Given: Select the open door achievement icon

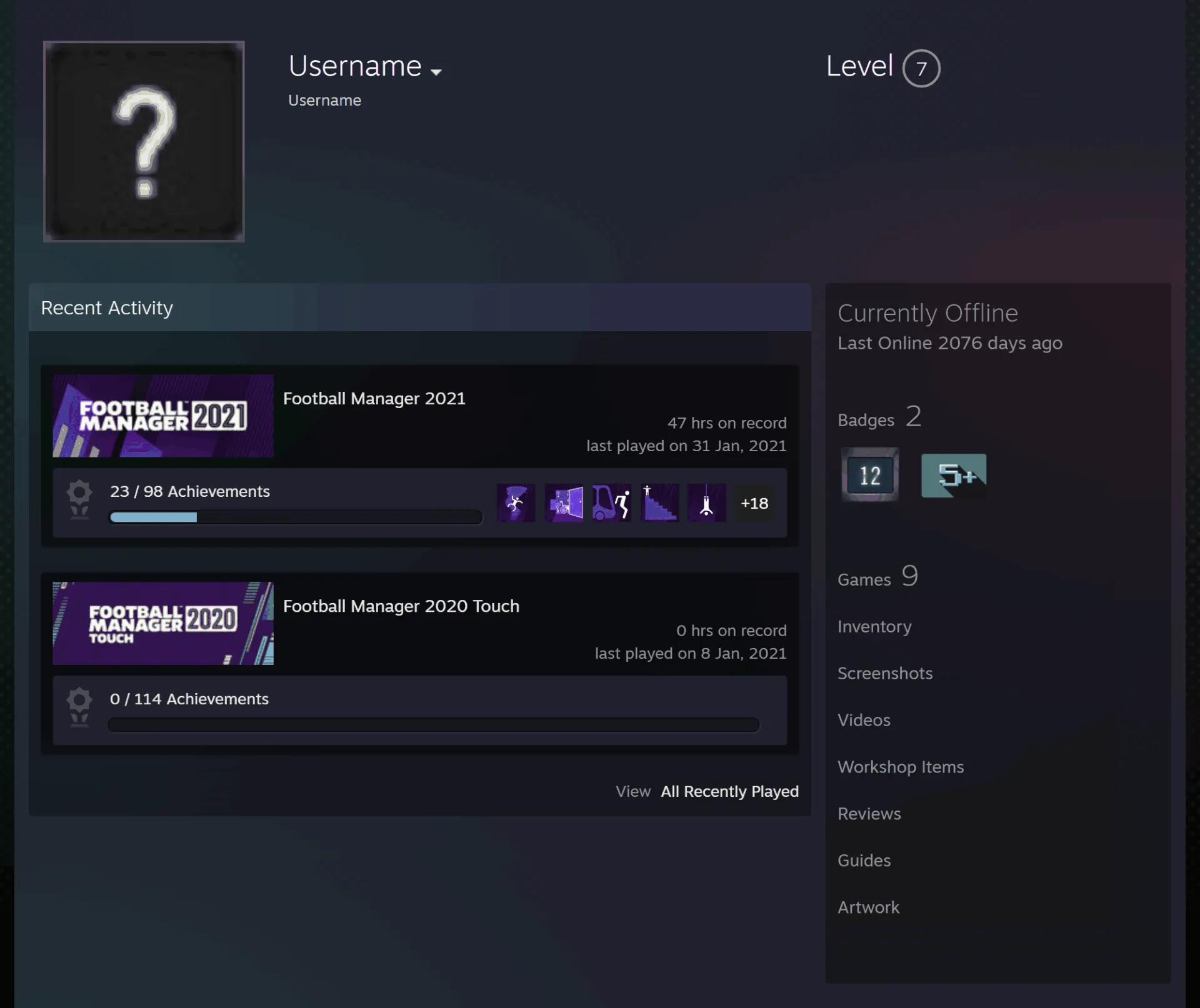Looking at the screenshot, I should coord(564,503).
